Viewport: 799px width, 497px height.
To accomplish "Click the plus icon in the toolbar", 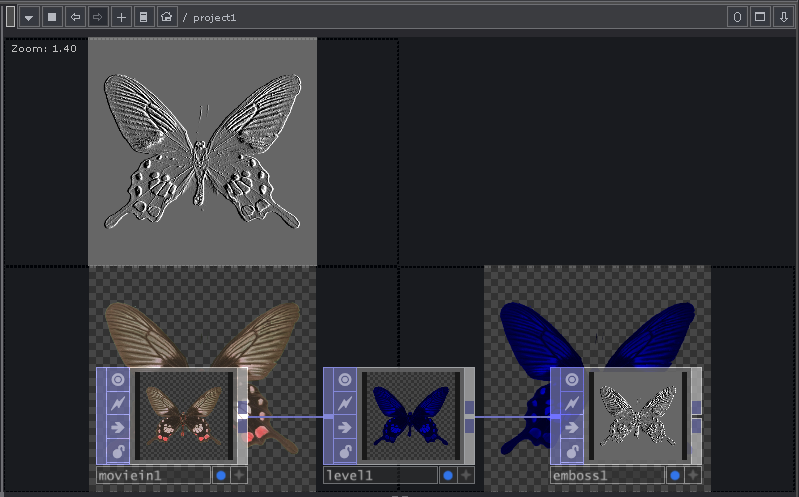I will coord(121,17).
